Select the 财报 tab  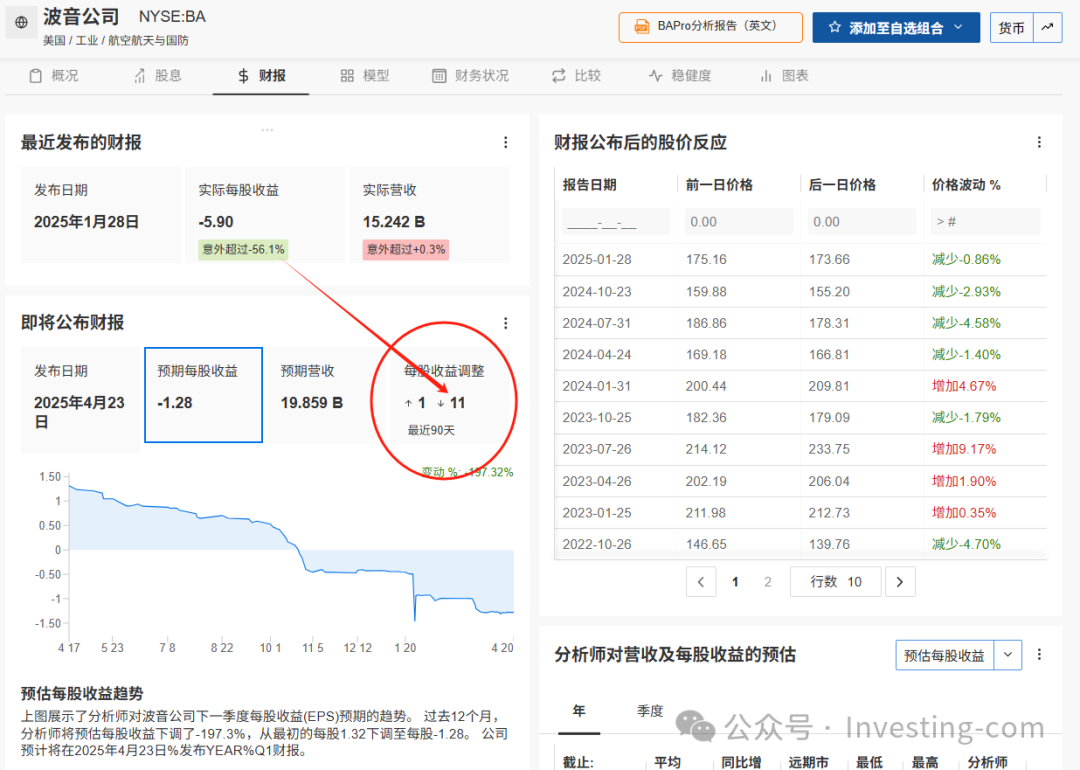pyautogui.click(x=261, y=76)
